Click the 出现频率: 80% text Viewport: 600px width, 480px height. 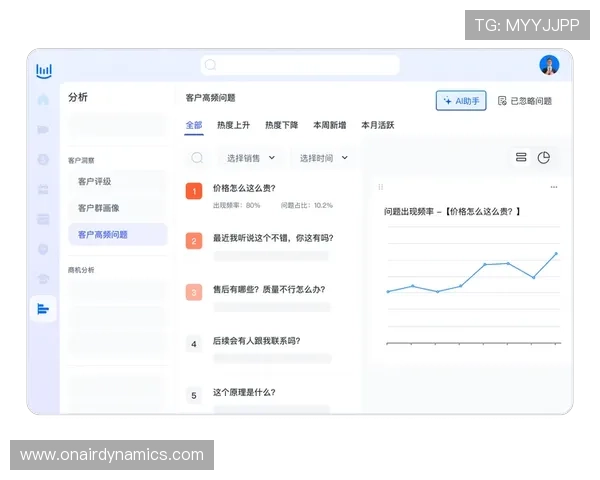(236, 205)
